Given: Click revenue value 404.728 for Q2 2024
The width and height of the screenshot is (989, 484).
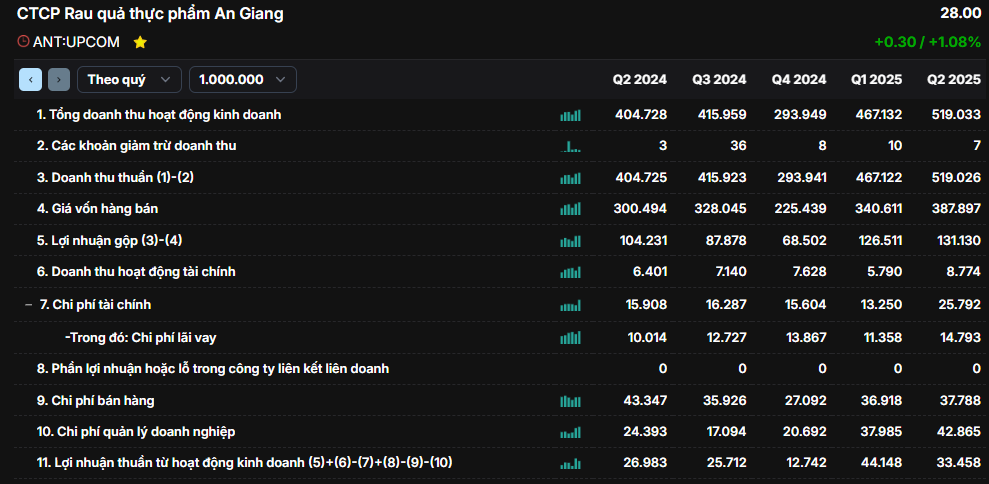Looking at the screenshot, I should tap(641, 115).
